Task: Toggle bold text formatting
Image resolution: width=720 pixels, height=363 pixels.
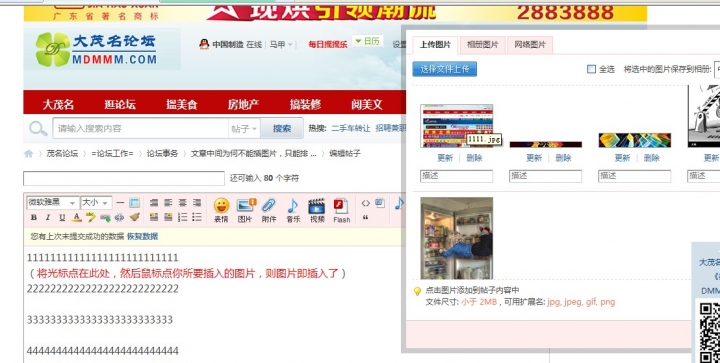Action: pyautogui.click(x=34, y=218)
